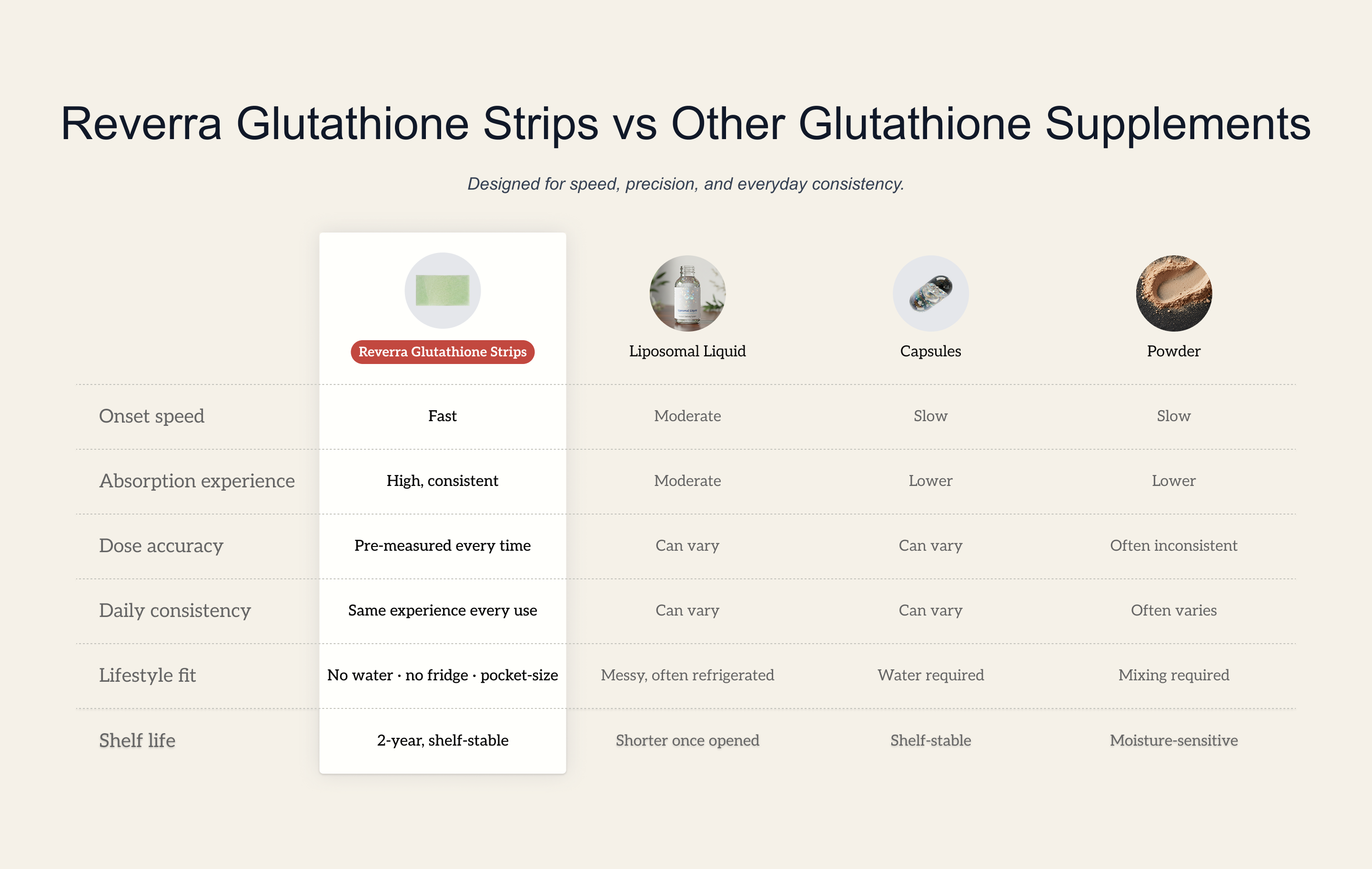Click the green strip product image
Image resolution: width=1372 pixels, height=869 pixels.
(442, 290)
